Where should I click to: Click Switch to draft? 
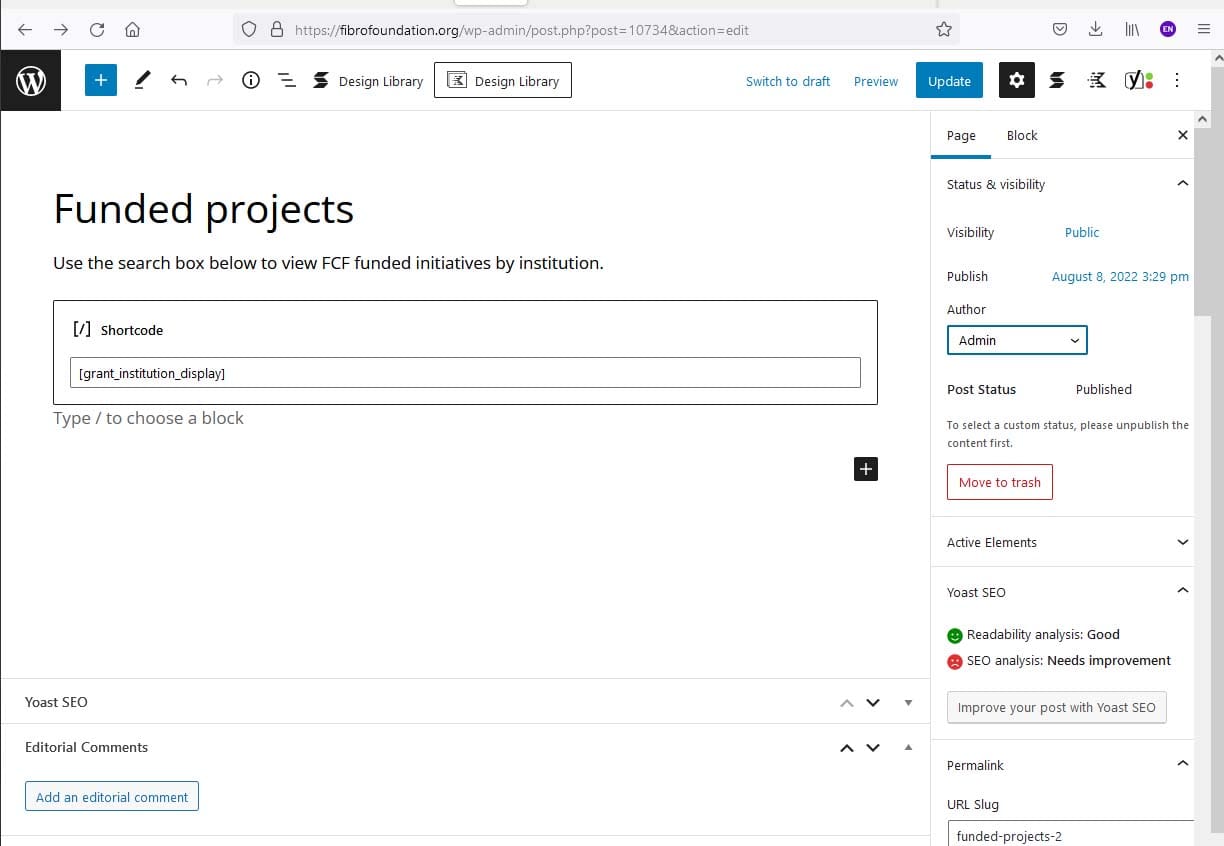click(788, 81)
